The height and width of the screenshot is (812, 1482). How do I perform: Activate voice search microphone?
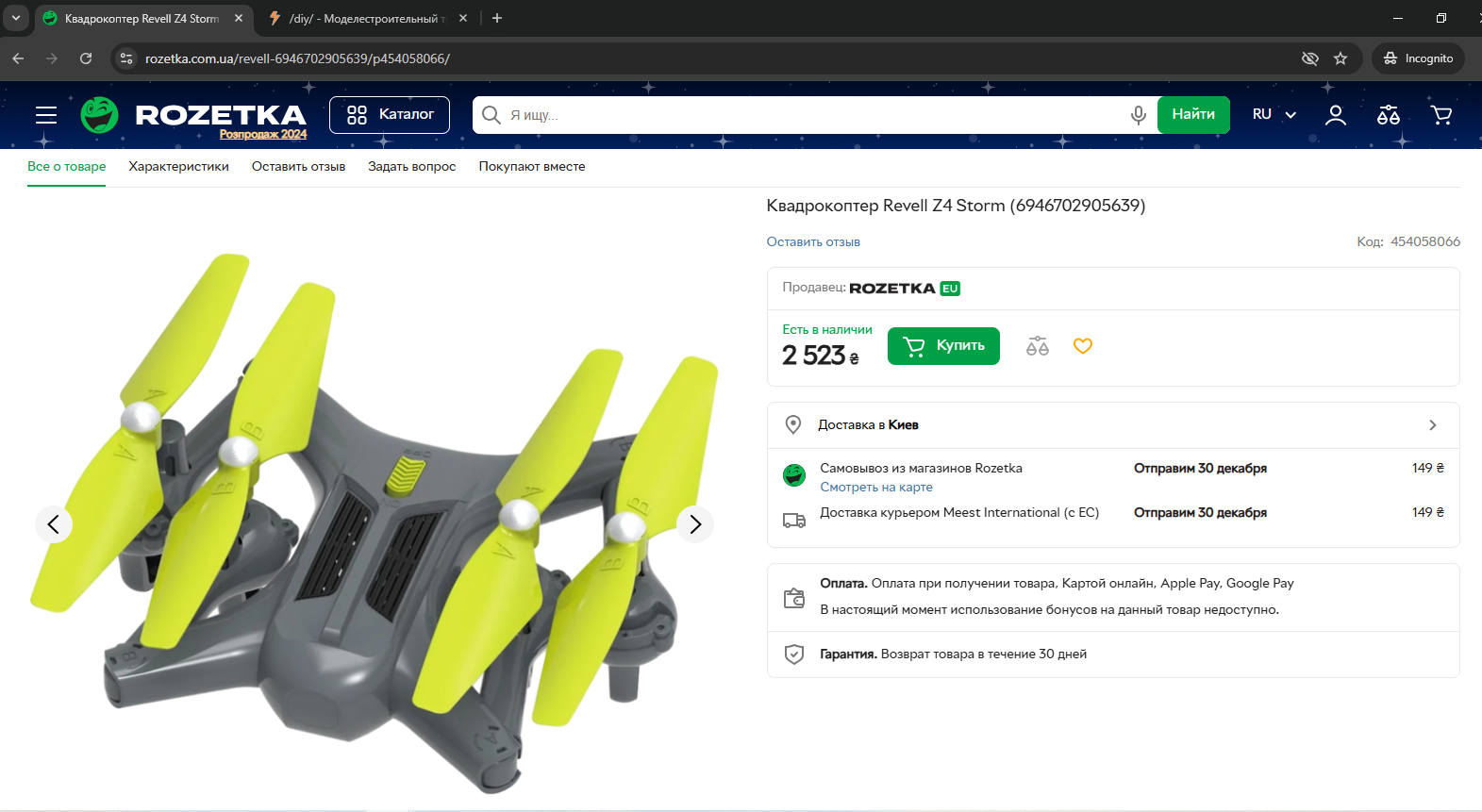(1139, 115)
